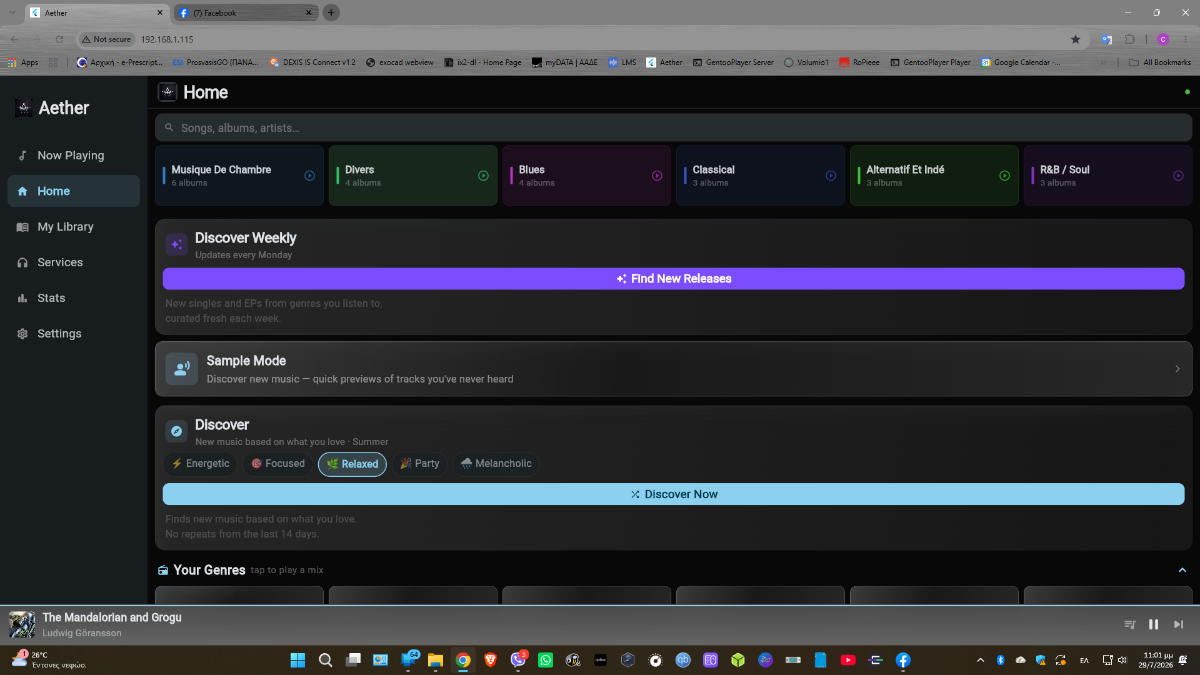The width and height of the screenshot is (1200, 675).
Task: Play the Classical genre mix
Action: coord(831,176)
